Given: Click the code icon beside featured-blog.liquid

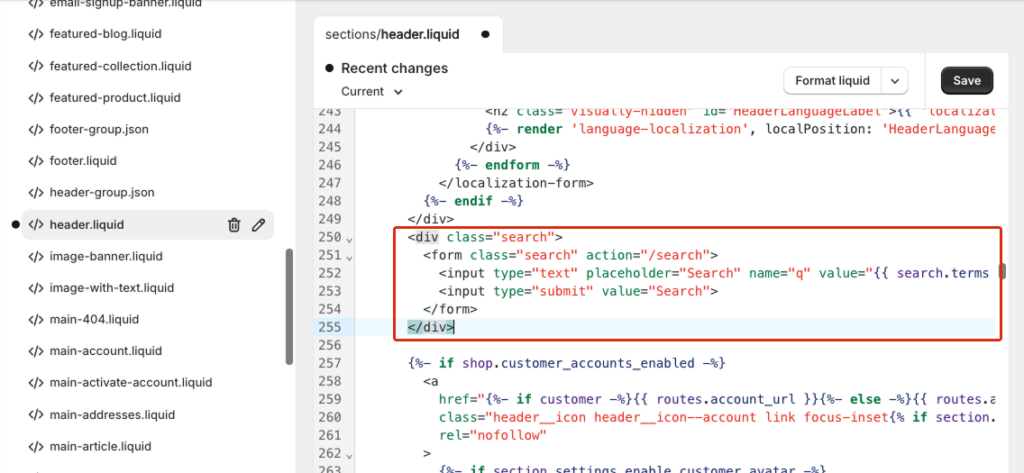Looking at the screenshot, I should [35, 34].
